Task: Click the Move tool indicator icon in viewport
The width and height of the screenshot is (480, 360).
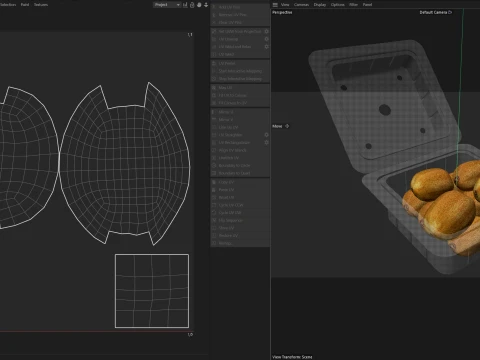Action: click(x=287, y=126)
